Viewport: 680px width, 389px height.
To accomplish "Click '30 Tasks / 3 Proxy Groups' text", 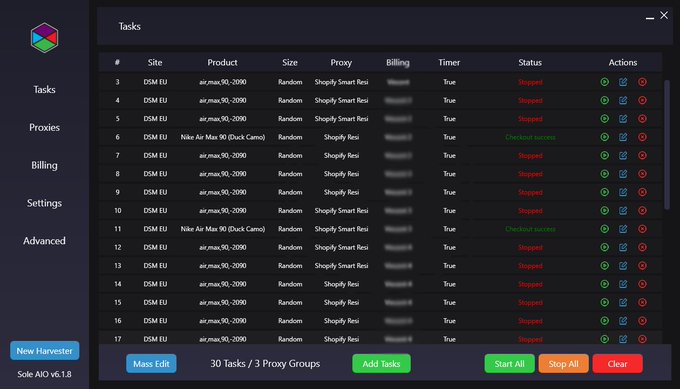I will click(x=265, y=363).
